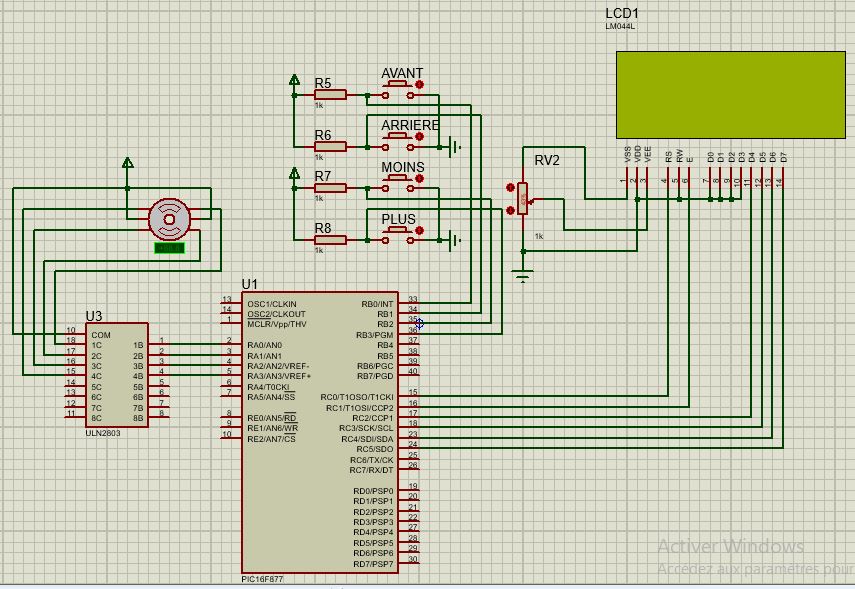Select the PIC16F877 microcontroller U1 body
855x589 pixels.
point(320,432)
